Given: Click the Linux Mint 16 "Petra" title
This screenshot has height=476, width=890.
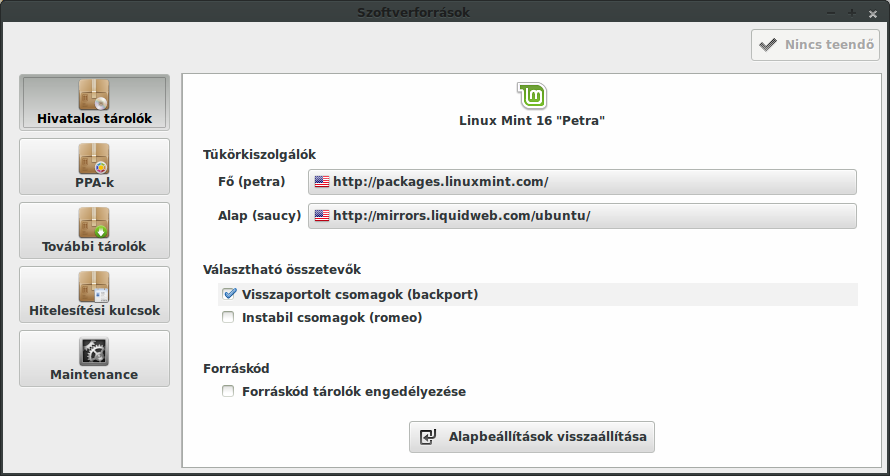Looking at the screenshot, I should pos(532,121).
